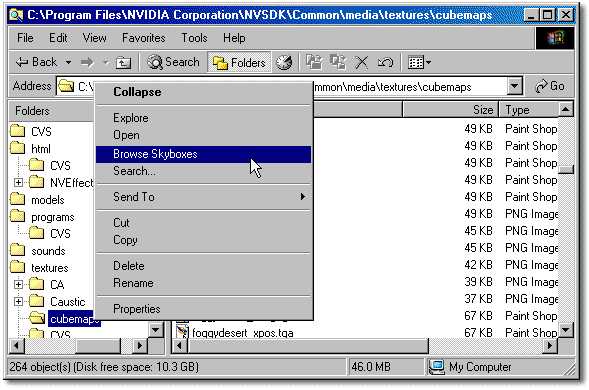This screenshot has width=589, height=390.
Task: Click the Forward arrow icon
Action: coord(88,62)
